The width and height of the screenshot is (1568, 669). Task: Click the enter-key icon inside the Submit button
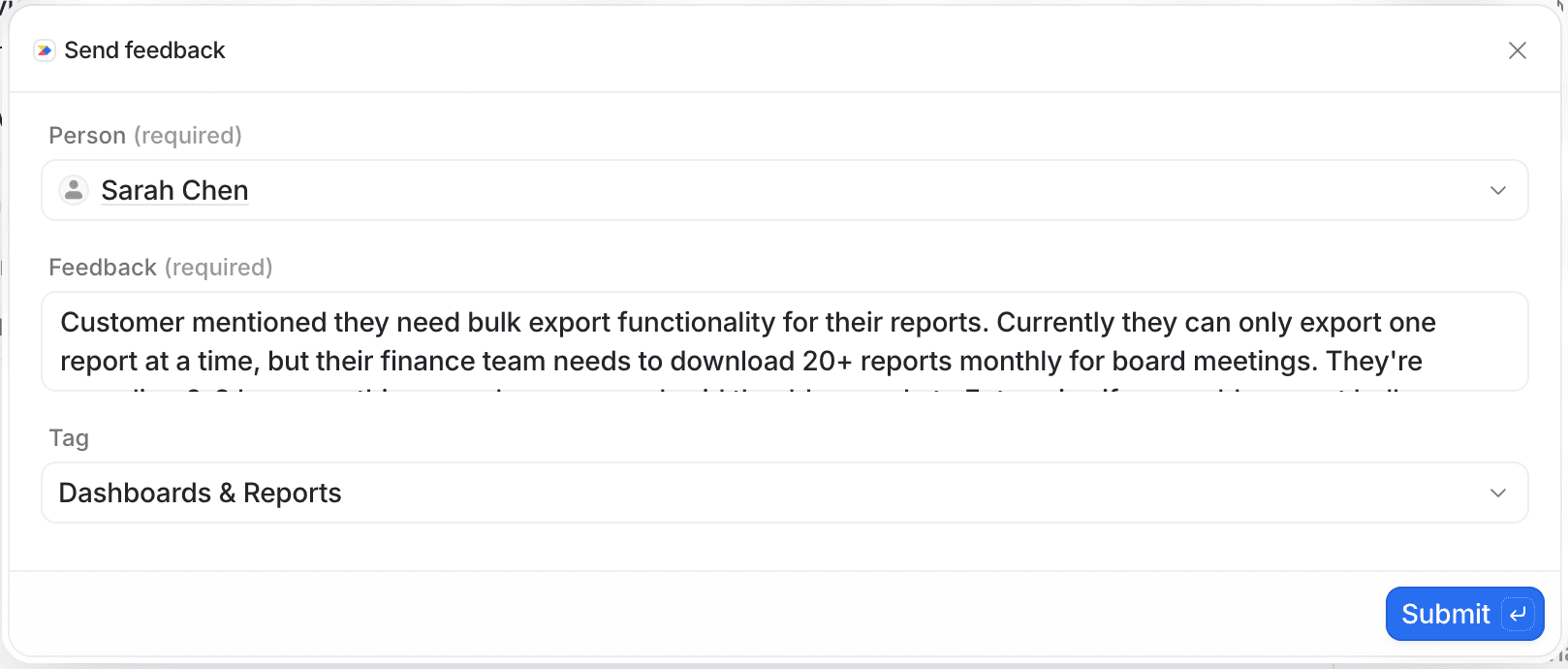click(x=1516, y=614)
